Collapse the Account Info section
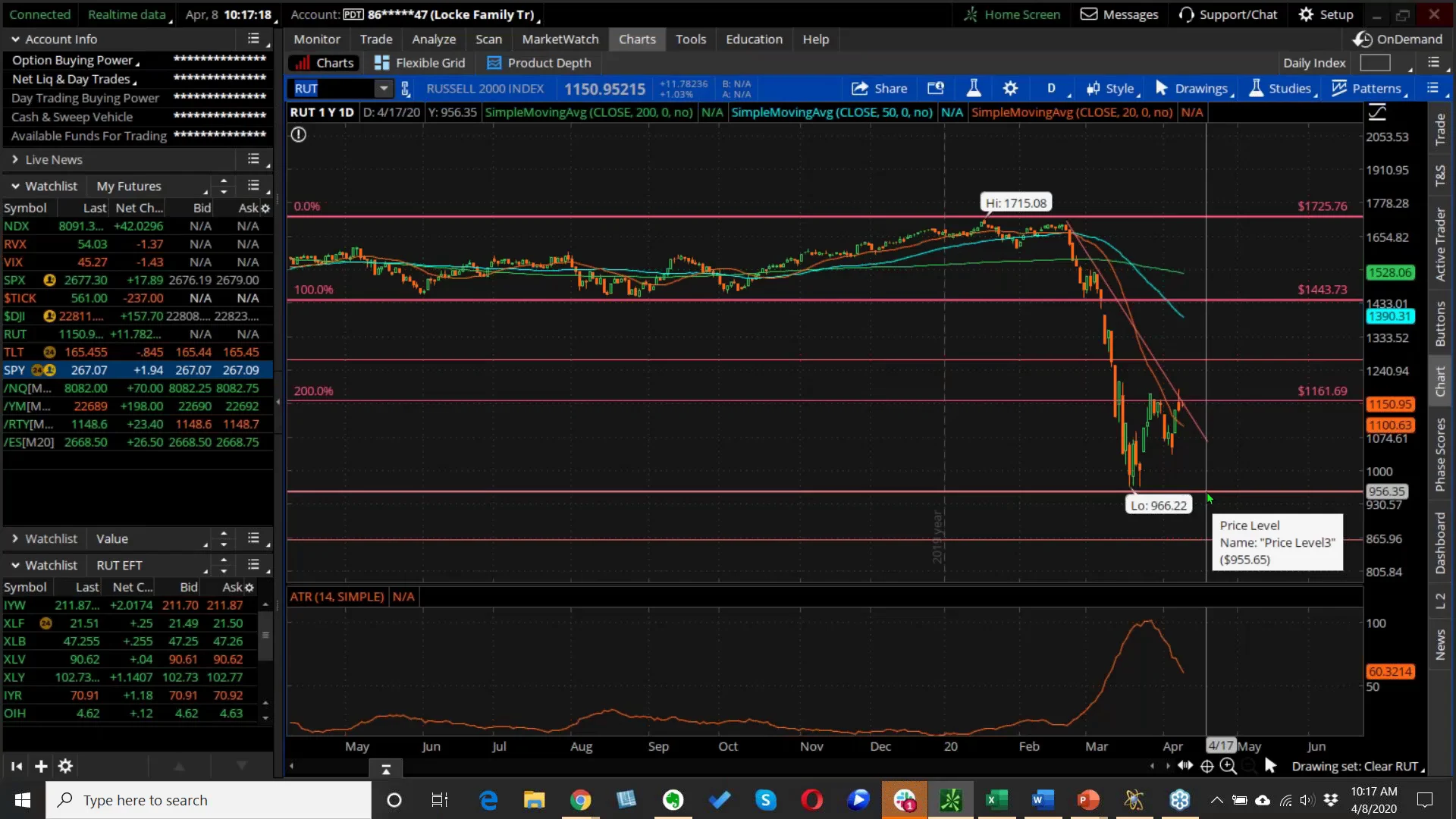Screen dimensions: 1456x819 click(x=14, y=39)
